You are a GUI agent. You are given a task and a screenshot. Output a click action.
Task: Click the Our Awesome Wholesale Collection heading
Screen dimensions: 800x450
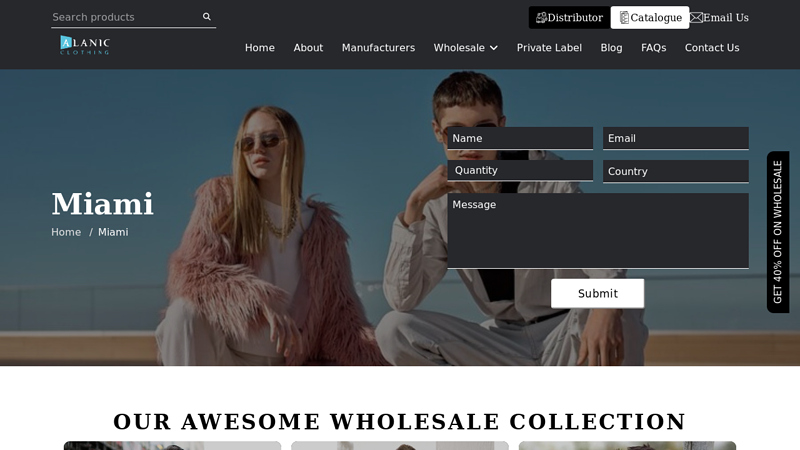(399, 422)
